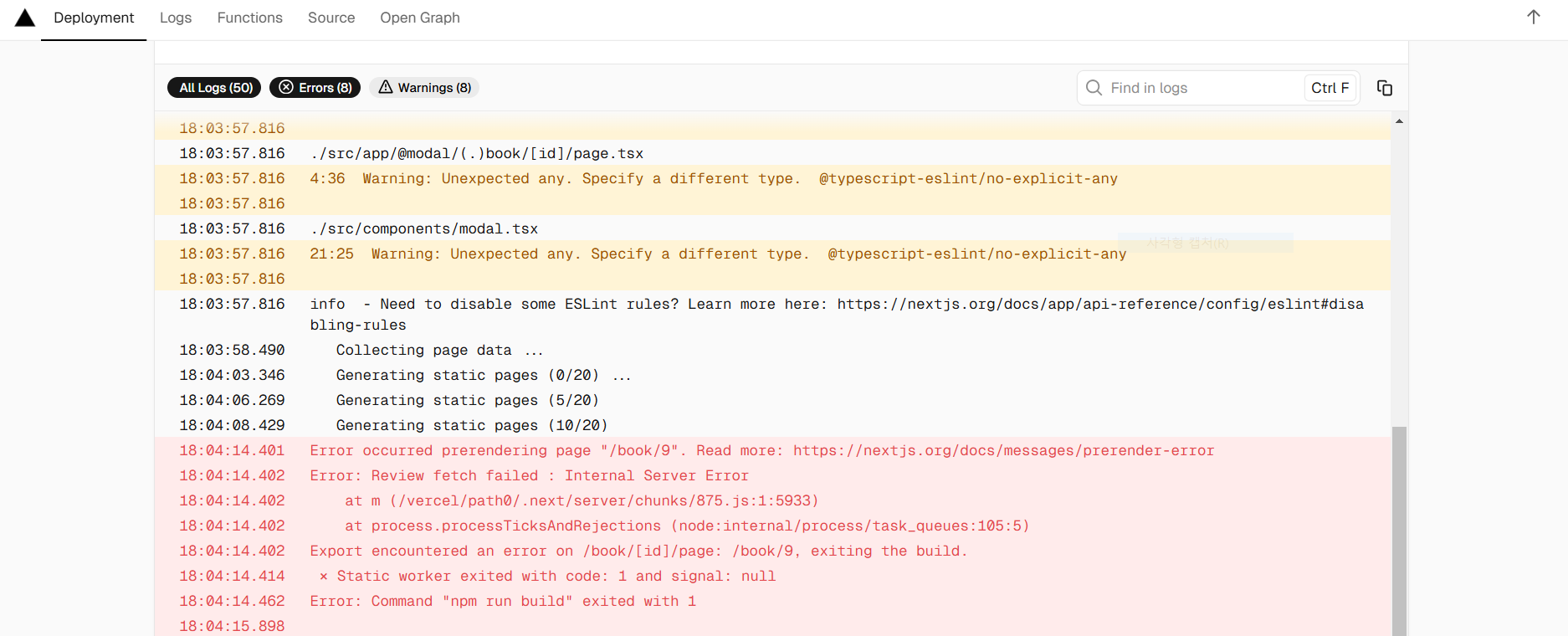
Task: Select the Export encountered an error line
Action: tap(772, 551)
